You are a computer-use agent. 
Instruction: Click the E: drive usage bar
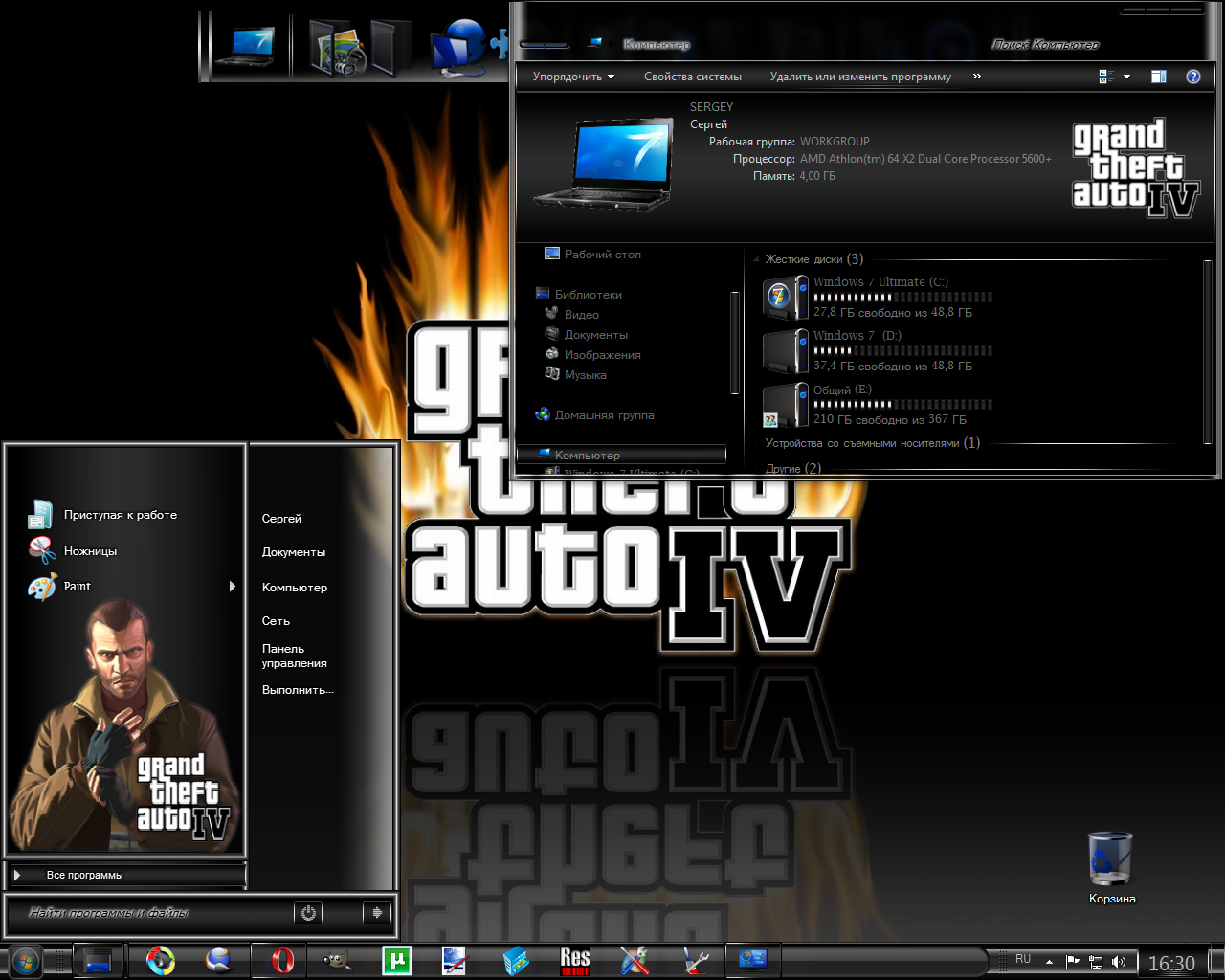coord(902,405)
